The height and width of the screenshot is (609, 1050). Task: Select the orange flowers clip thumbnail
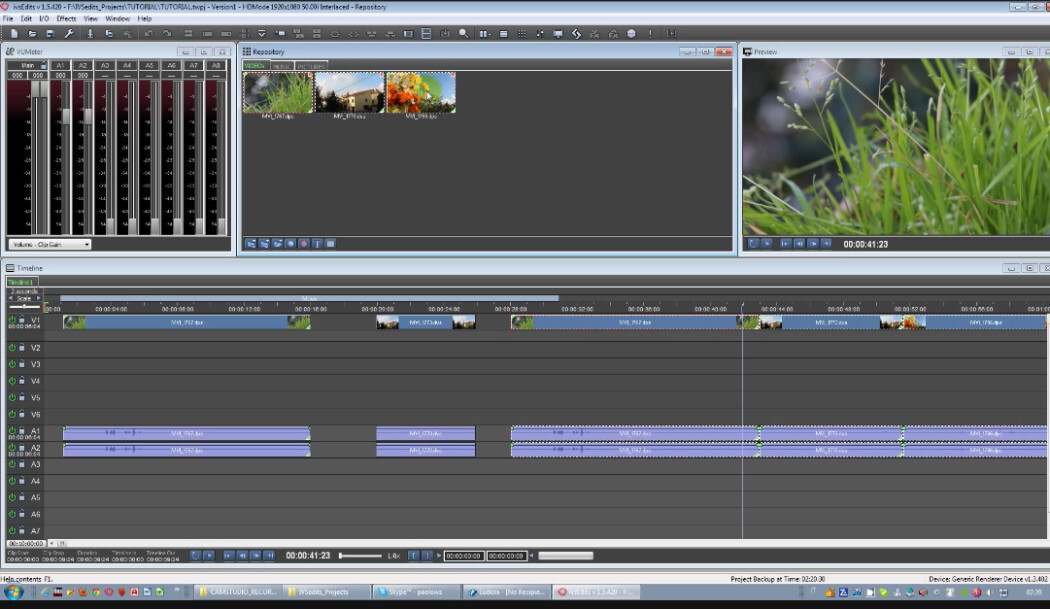pos(421,93)
